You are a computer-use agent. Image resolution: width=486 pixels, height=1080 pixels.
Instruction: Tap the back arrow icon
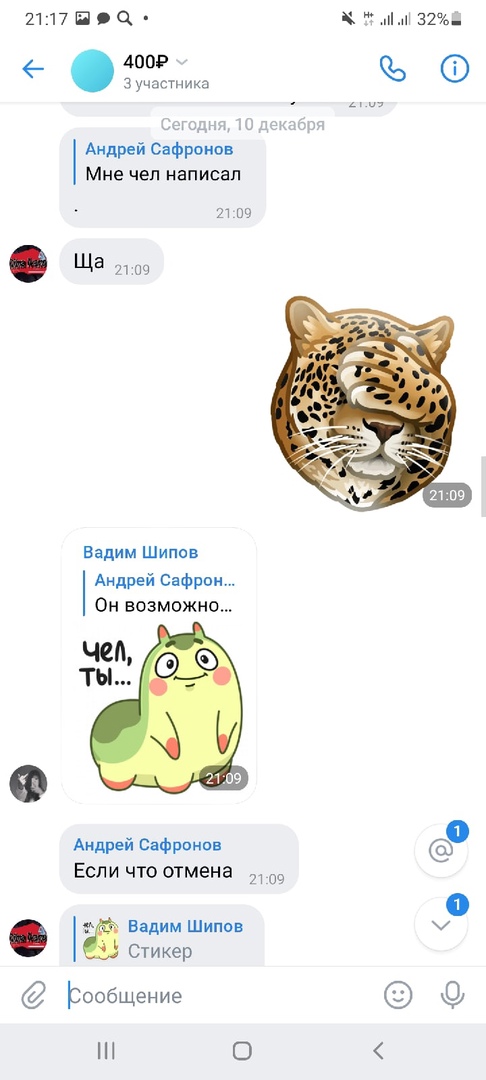pyautogui.click(x=32, y=69)
